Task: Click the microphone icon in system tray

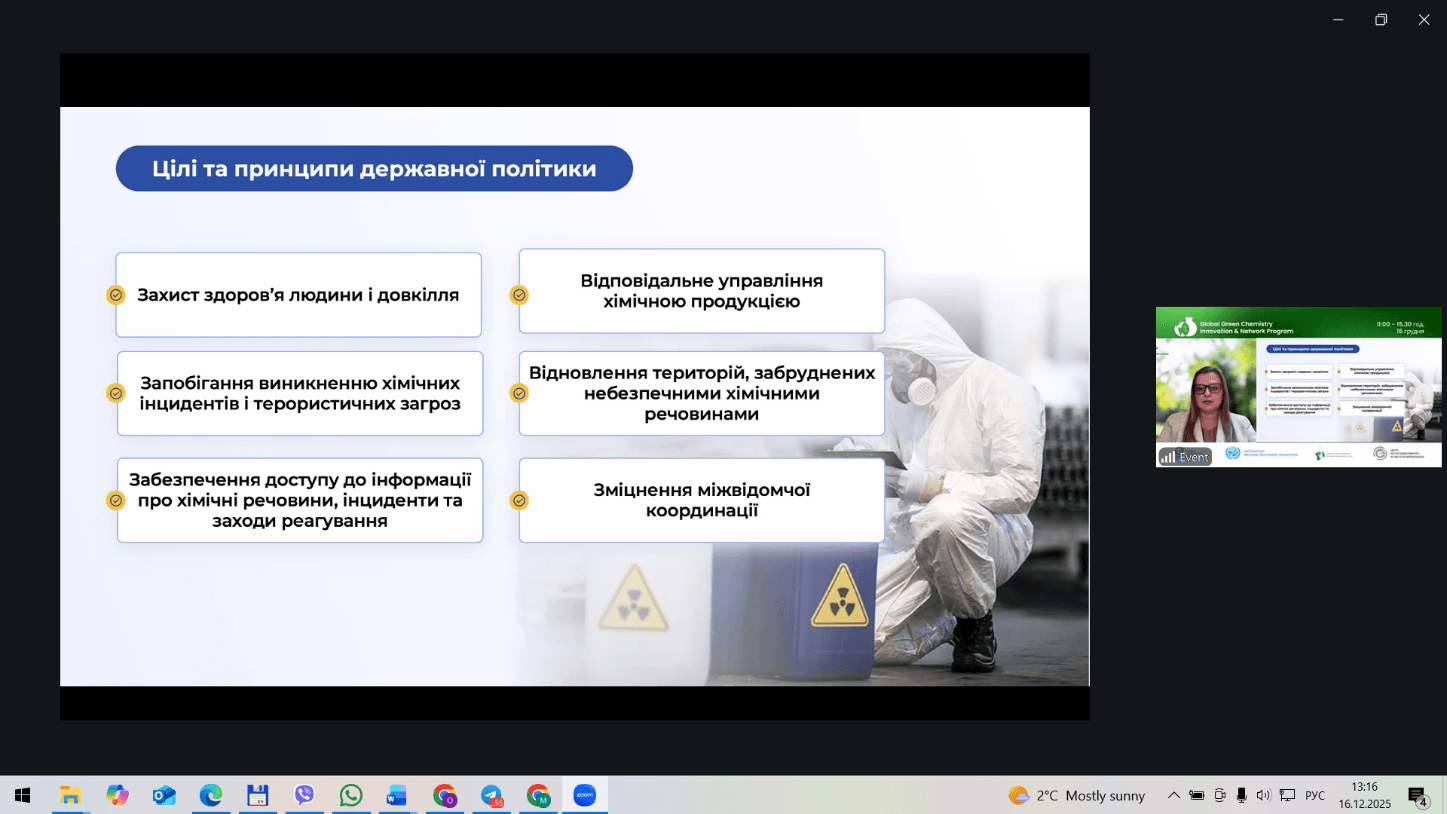Action: (1241, 796)
